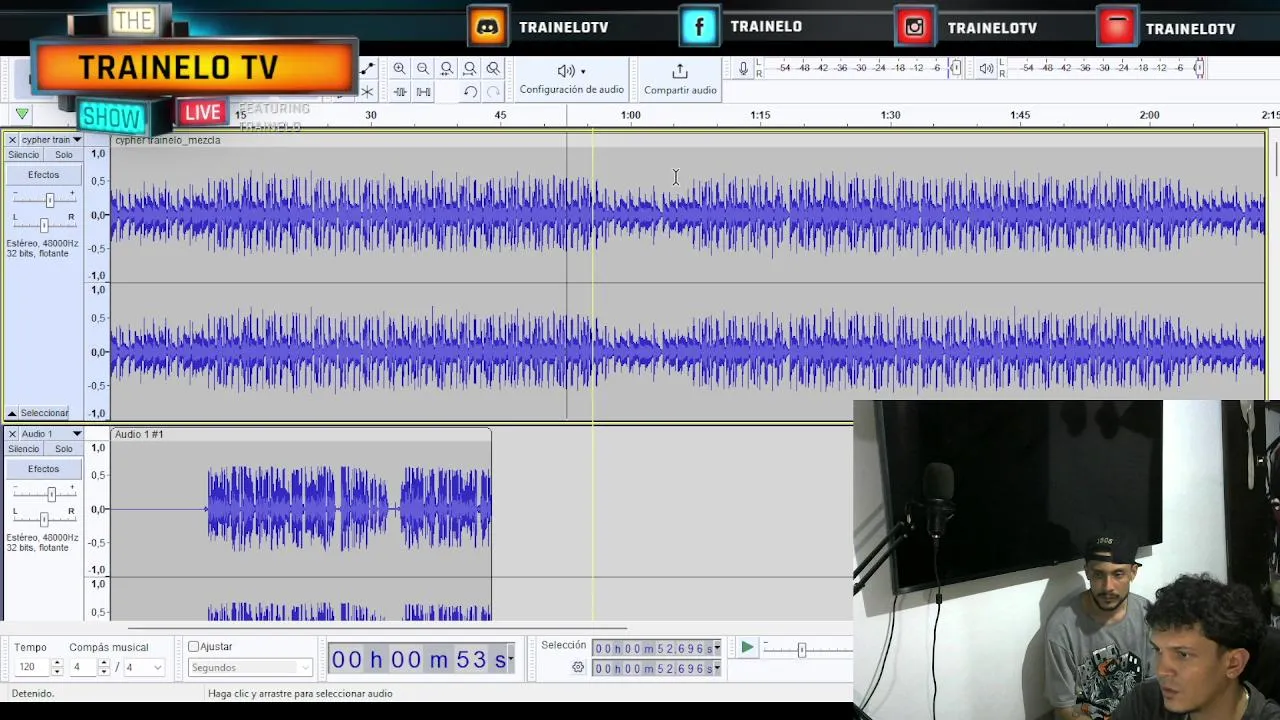Click the Tempo 120 input field
This screenshot has width=1280, height=720.
click(33, 667)
